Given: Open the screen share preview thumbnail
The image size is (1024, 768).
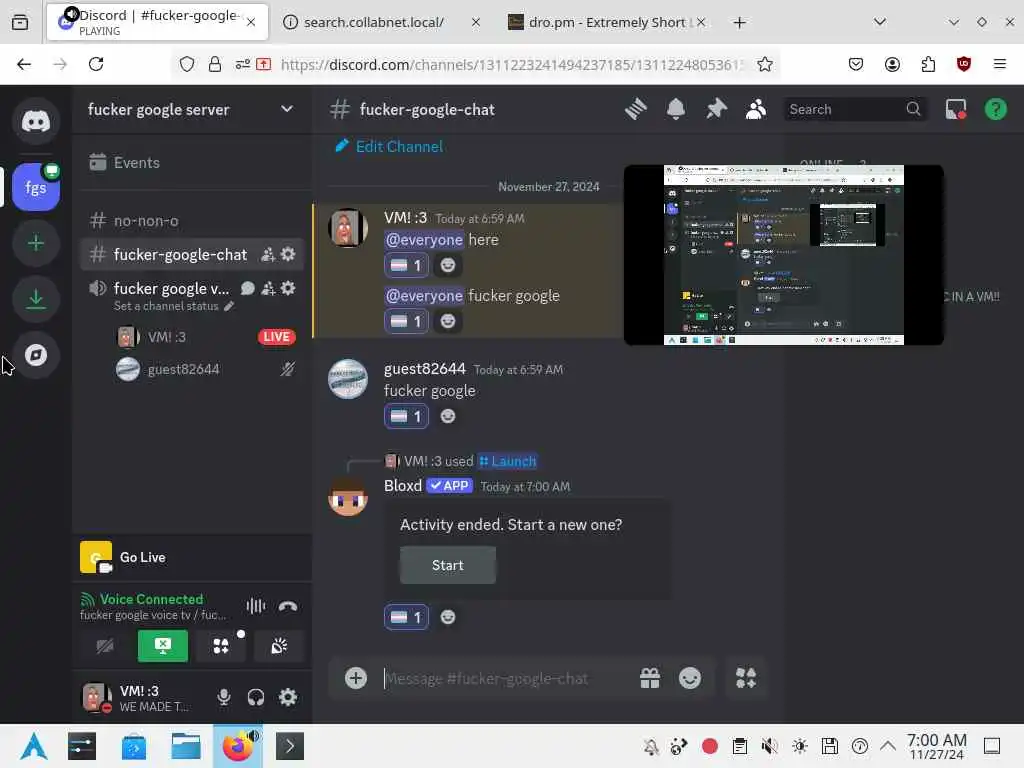Looking at the screenshot, I should point(784,255).
